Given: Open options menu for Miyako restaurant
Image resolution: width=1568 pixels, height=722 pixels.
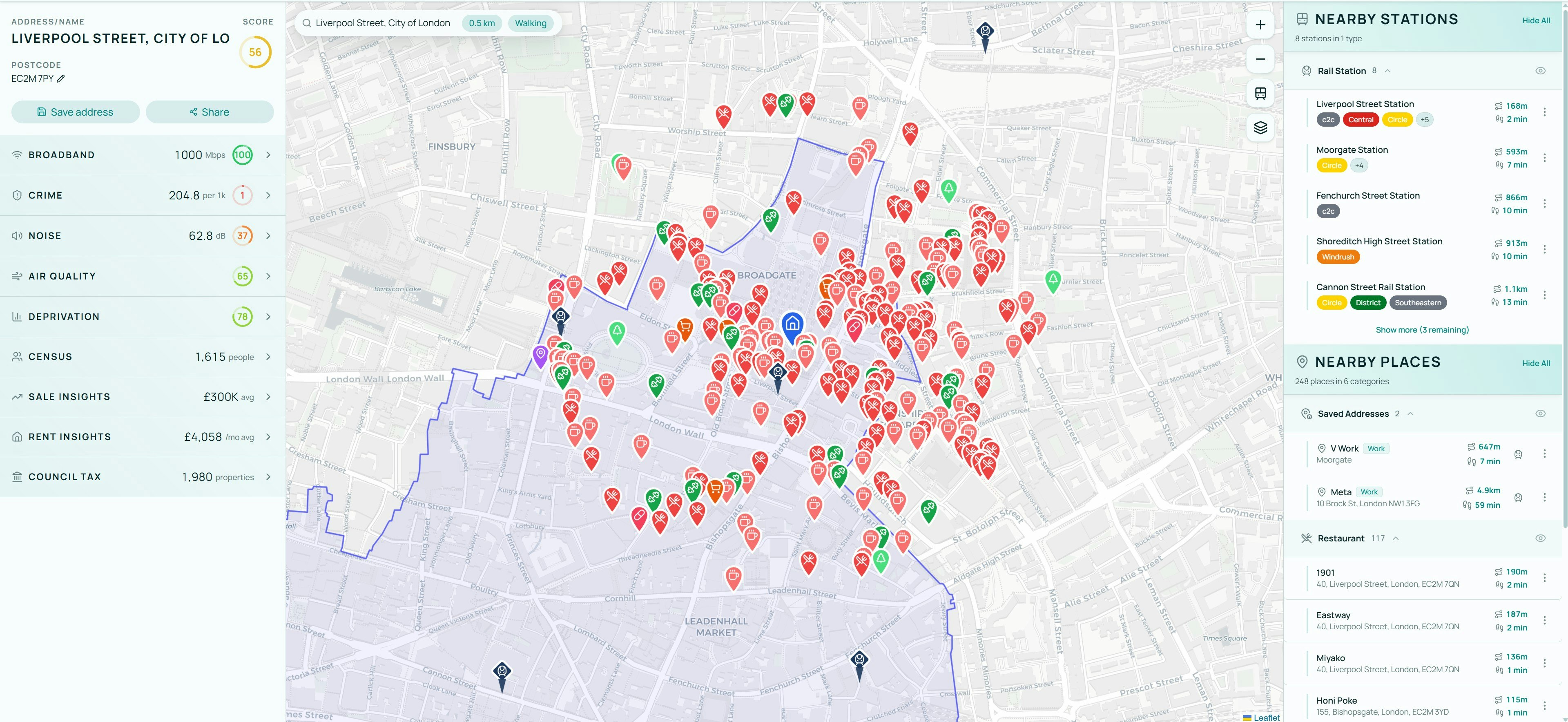Looking at the screenshot, I should [1544, 663].
